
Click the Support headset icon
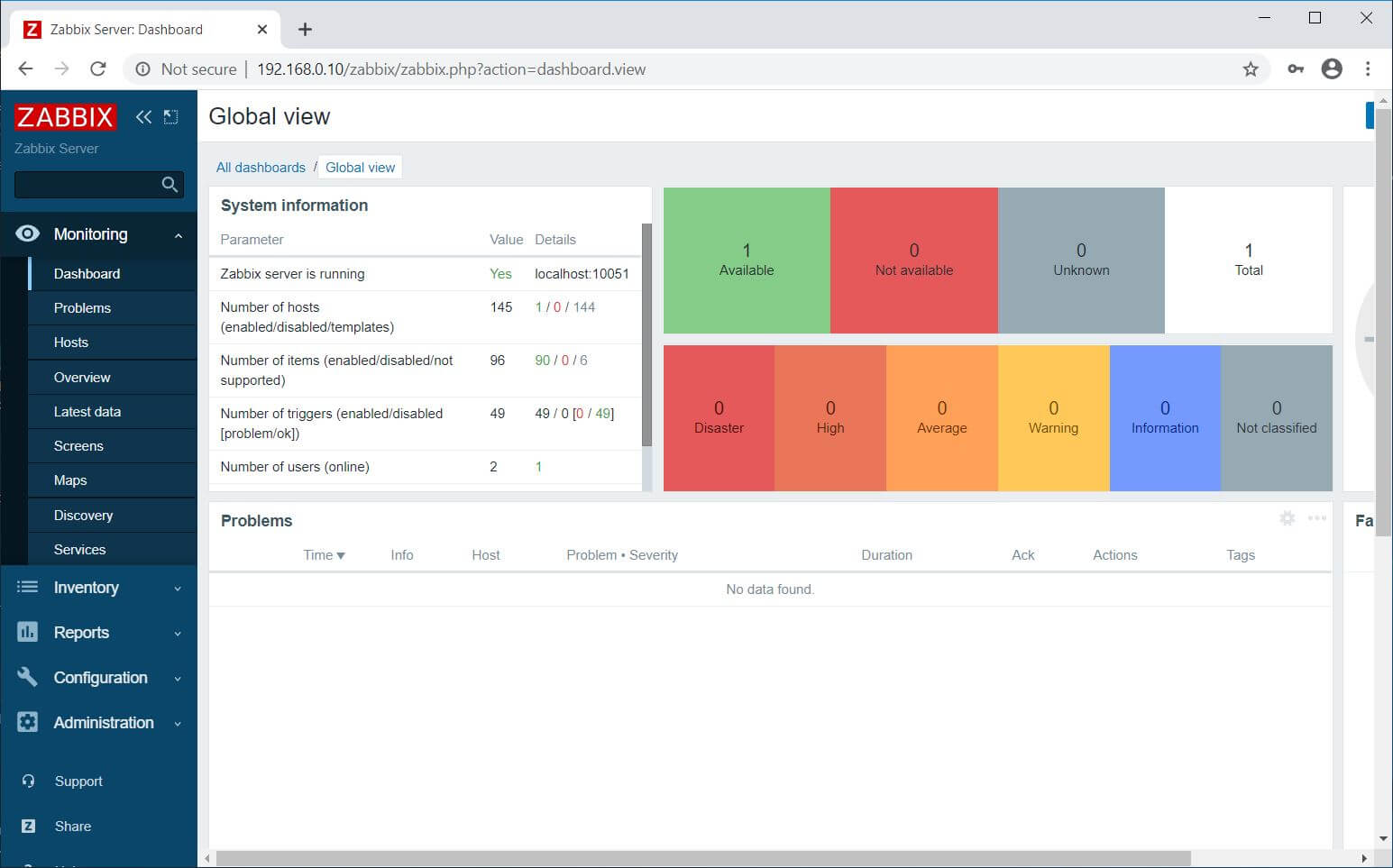tap(28, 781)
